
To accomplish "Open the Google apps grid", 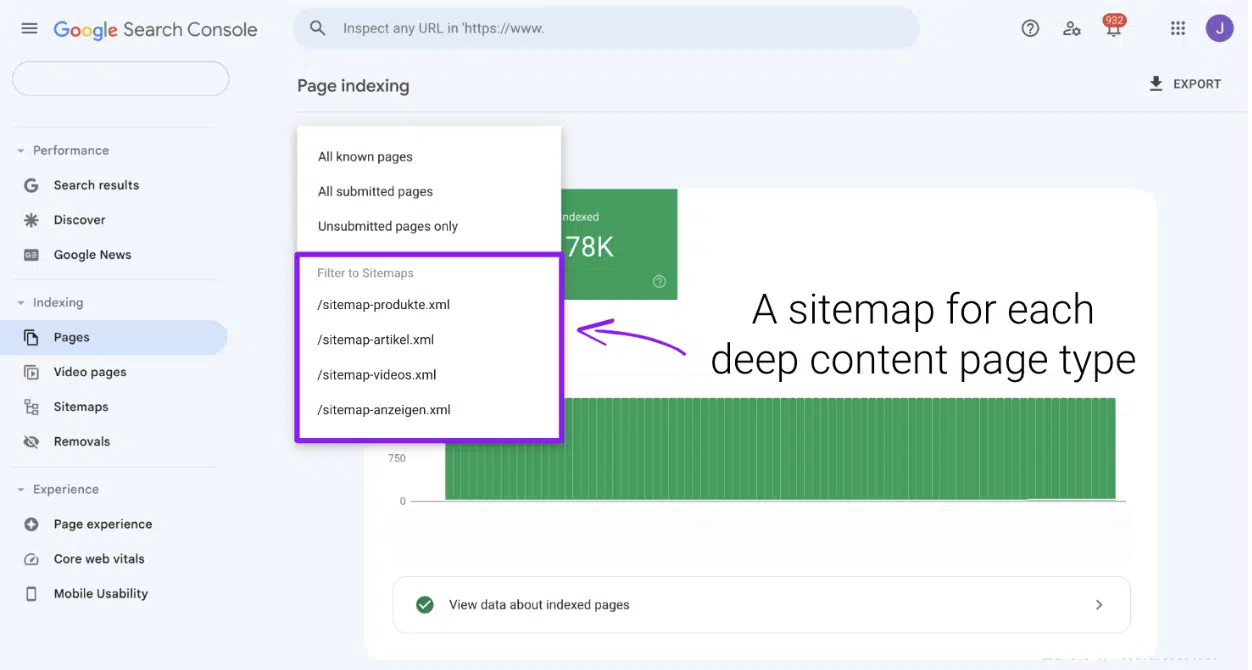I will 1177,28.
